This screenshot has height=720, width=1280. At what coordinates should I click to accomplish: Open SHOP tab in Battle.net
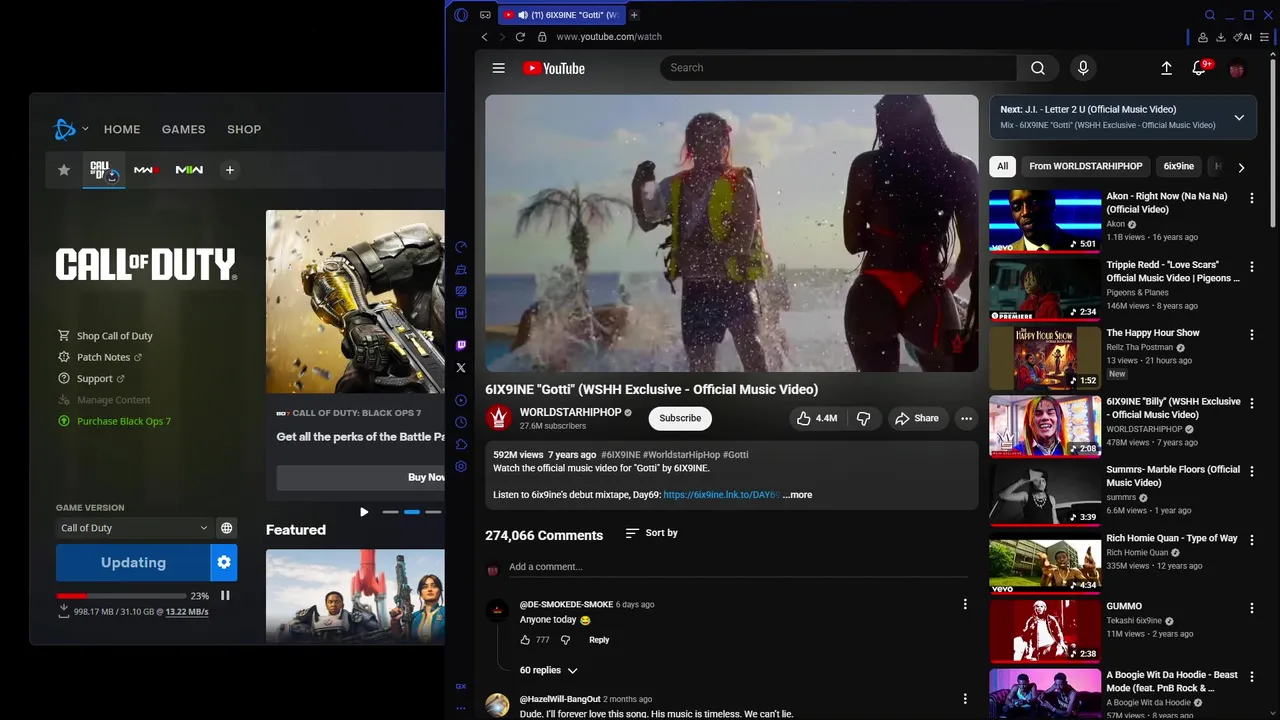244,129
